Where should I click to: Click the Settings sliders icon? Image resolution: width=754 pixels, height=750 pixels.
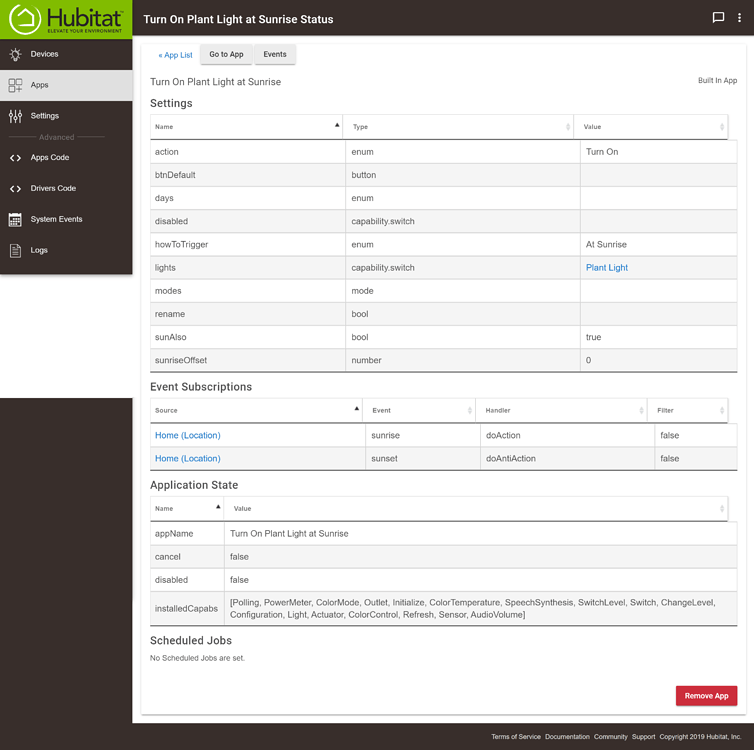pyautogui.click(x=15, y=116)
